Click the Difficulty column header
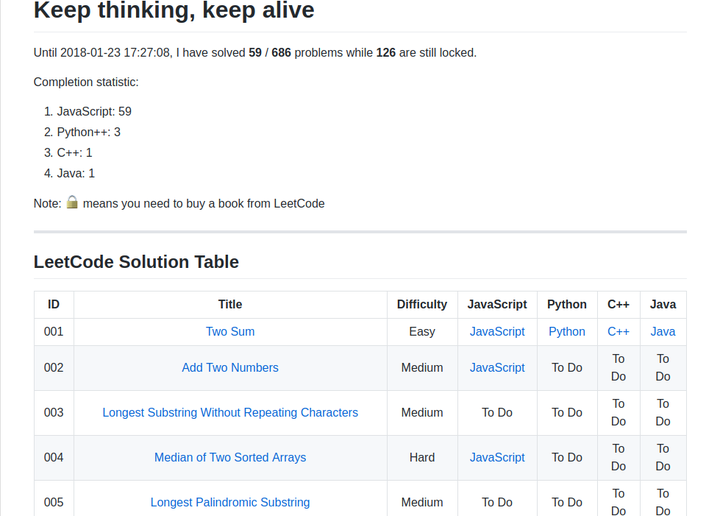Viewport: 720px width, 516px height. click(x=422, y=304)
